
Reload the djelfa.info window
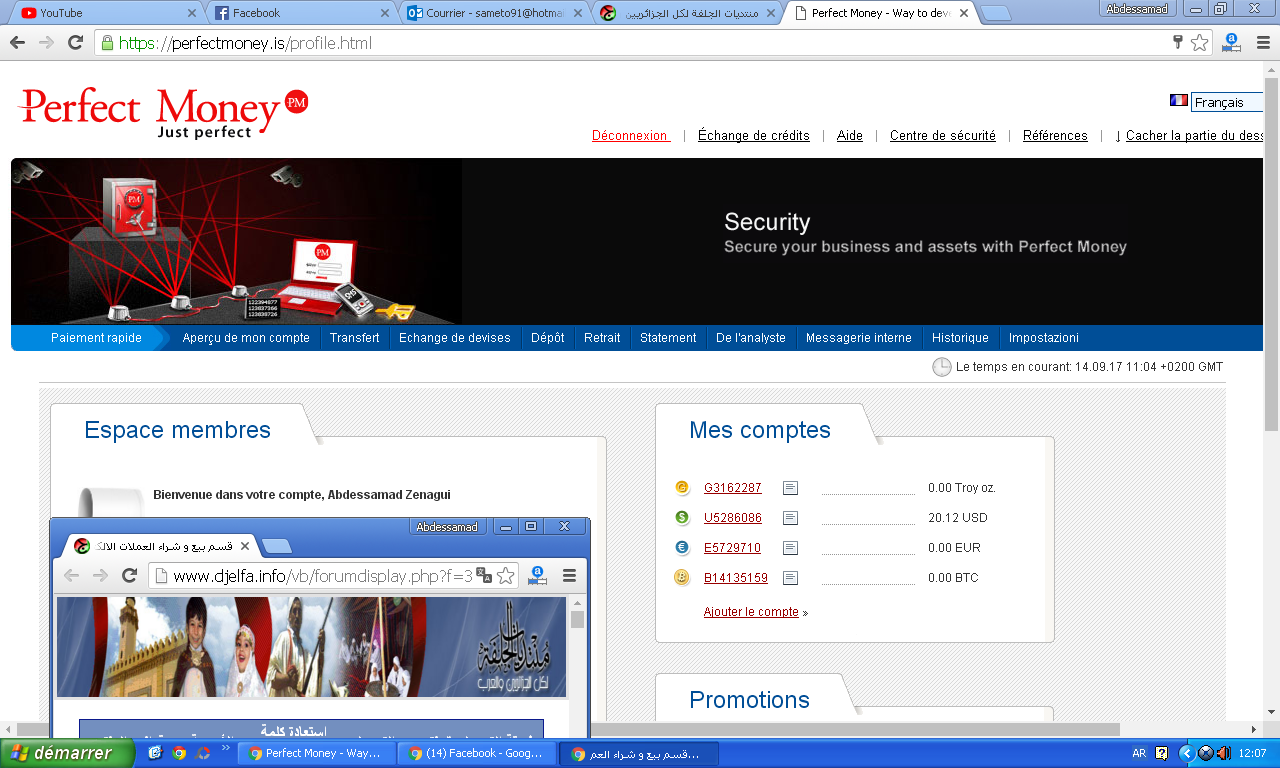[129, 575]
